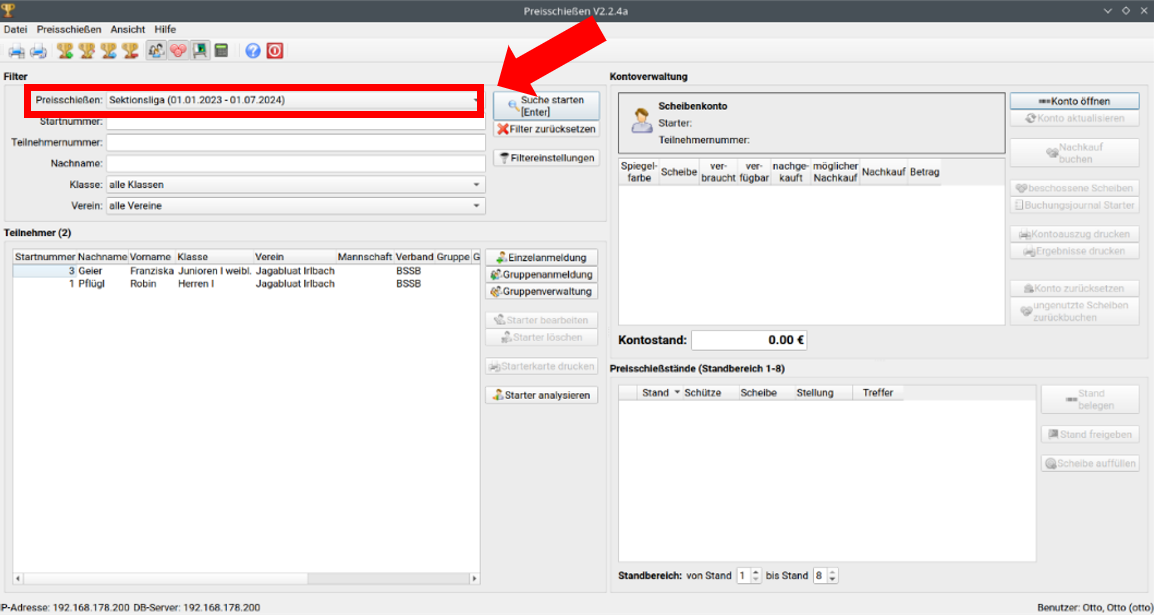Open the calculator from the toolbar

coord(221,51)
